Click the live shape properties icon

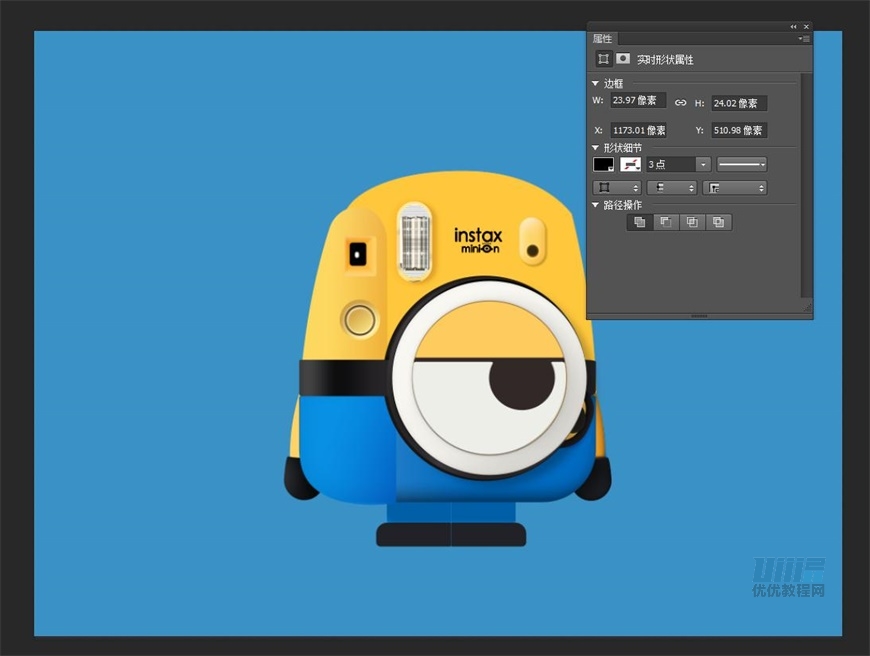coord(603,59)
